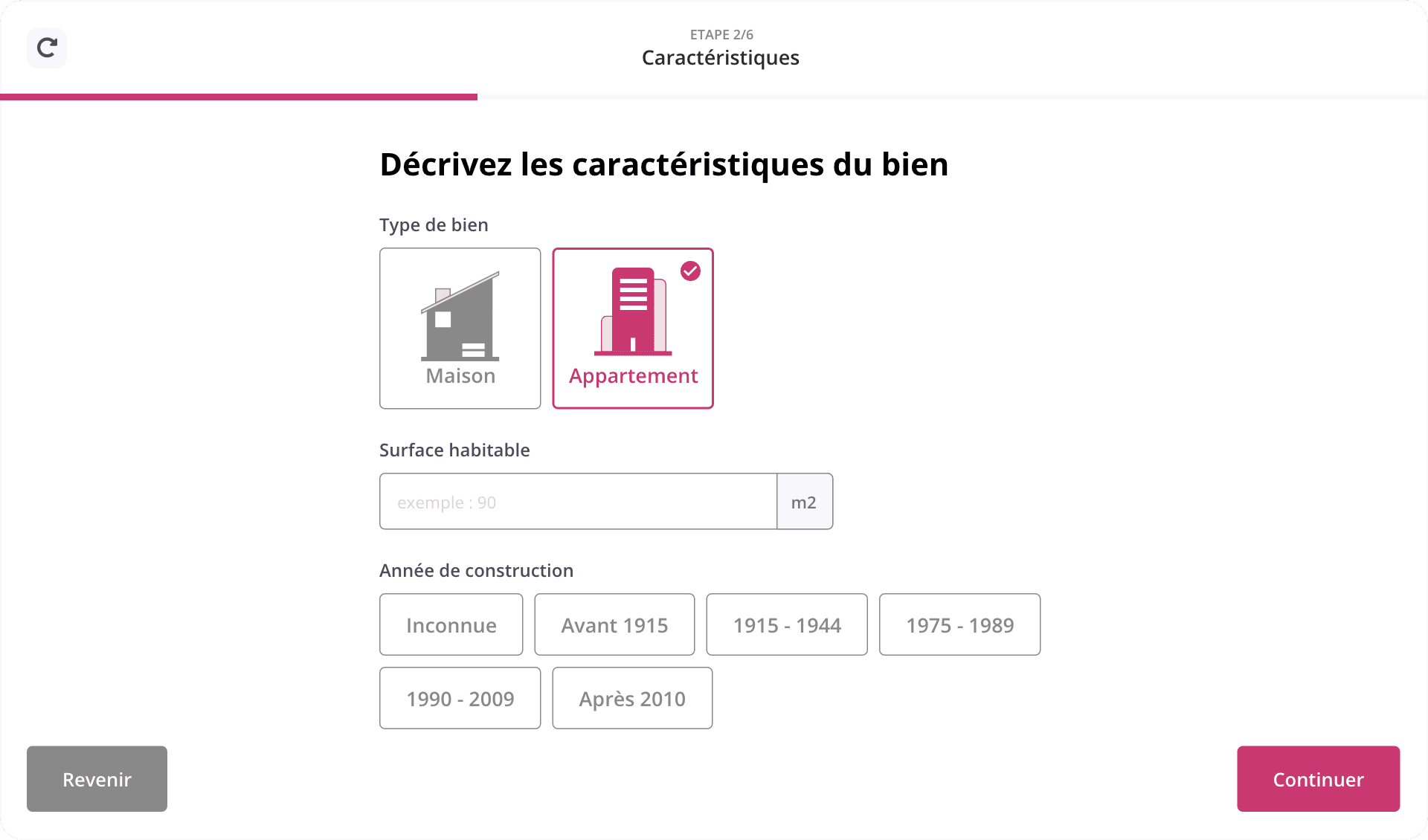Choose the 1915 - 1944 option
Screen dimensions: 1428x840
(x=786, y=625)
